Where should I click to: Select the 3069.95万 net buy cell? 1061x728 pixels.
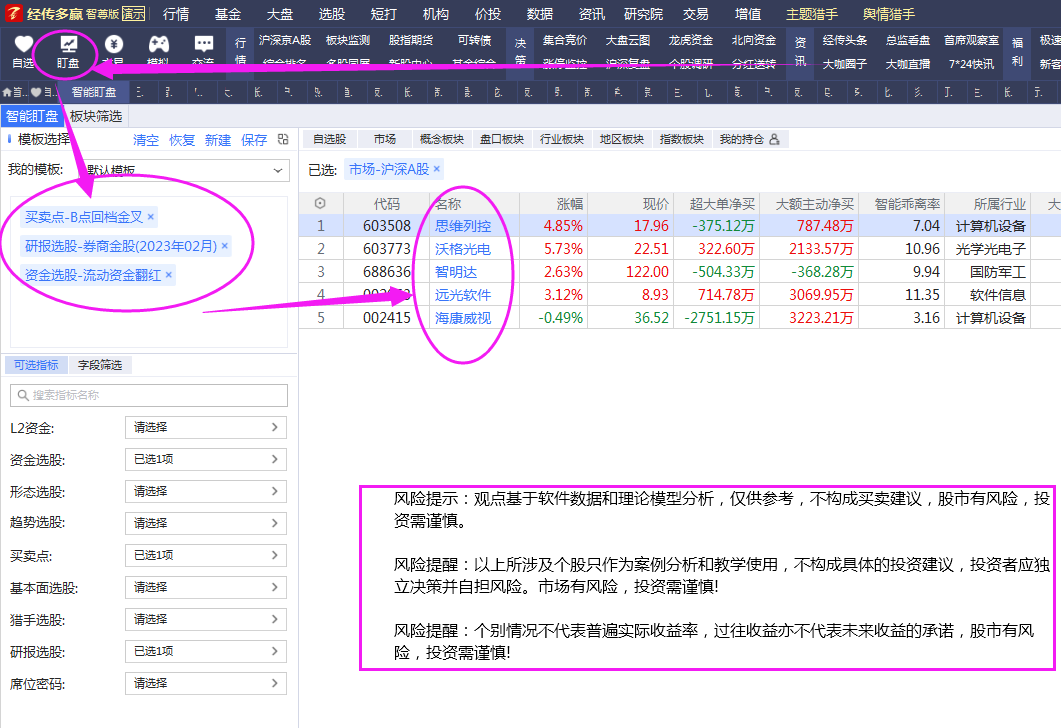(809, 295)
